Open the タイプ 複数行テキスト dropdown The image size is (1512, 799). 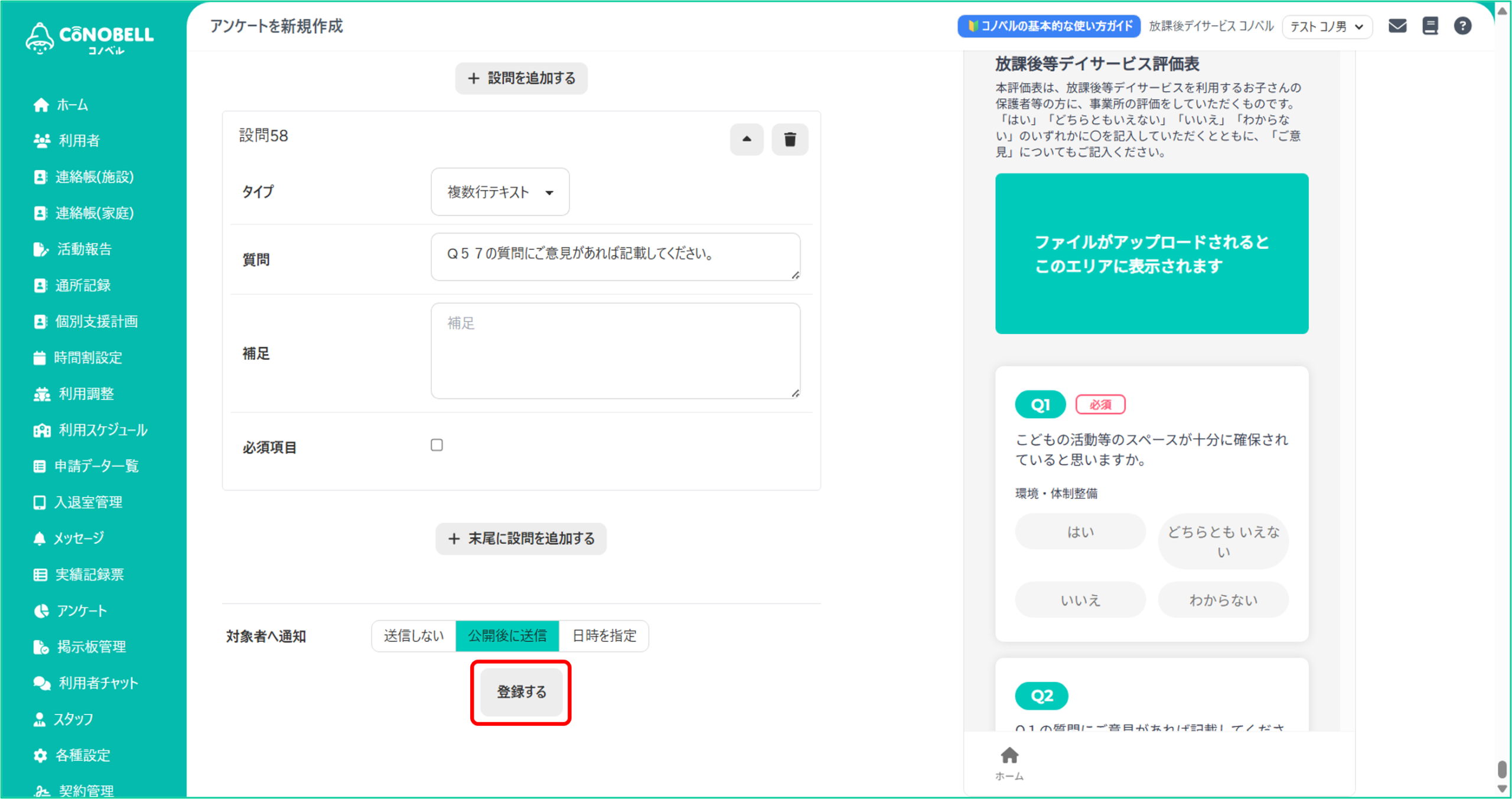pos(500,192)
